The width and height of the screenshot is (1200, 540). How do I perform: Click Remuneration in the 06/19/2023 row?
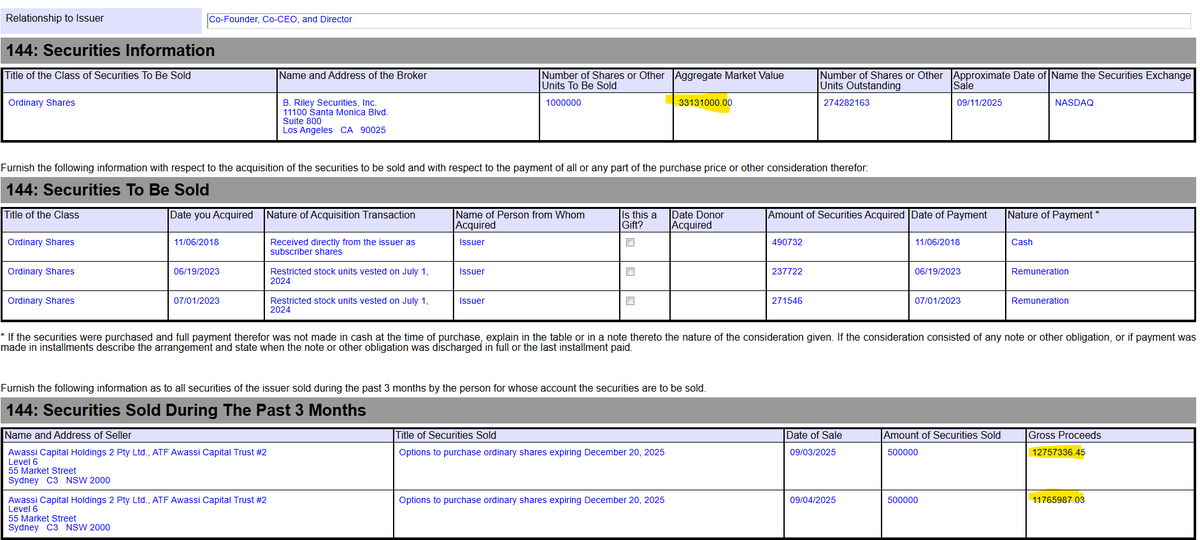(1040, 272)
